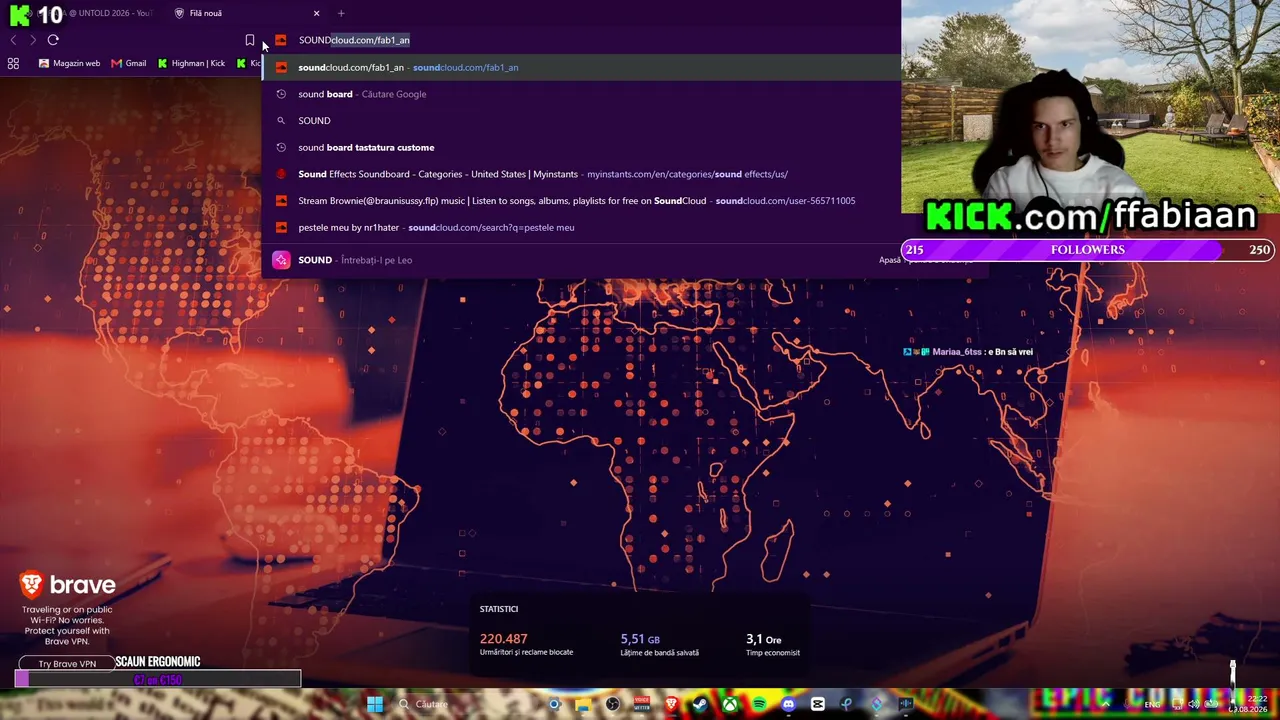Open CapCut from the taskbar
The image size is (1280, 720).
coord(817,704)
